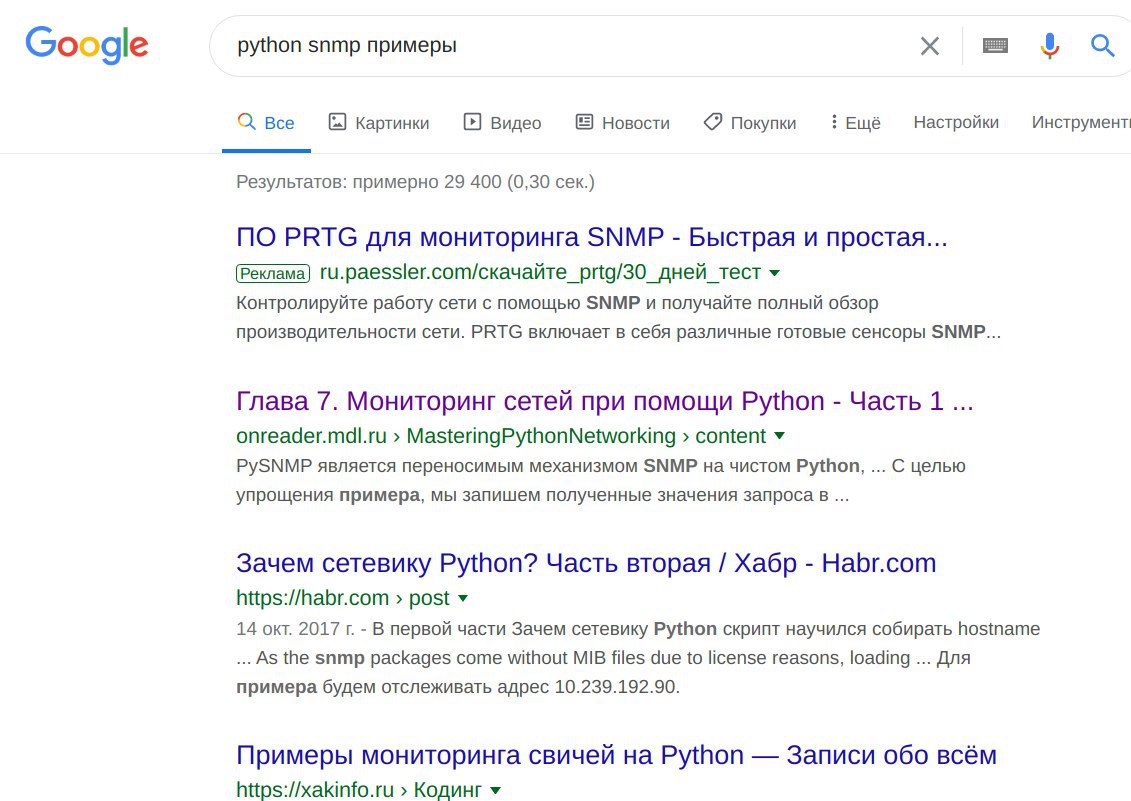
Task: Click the blue magnifier search button
Action: [x=1102, y=46]
